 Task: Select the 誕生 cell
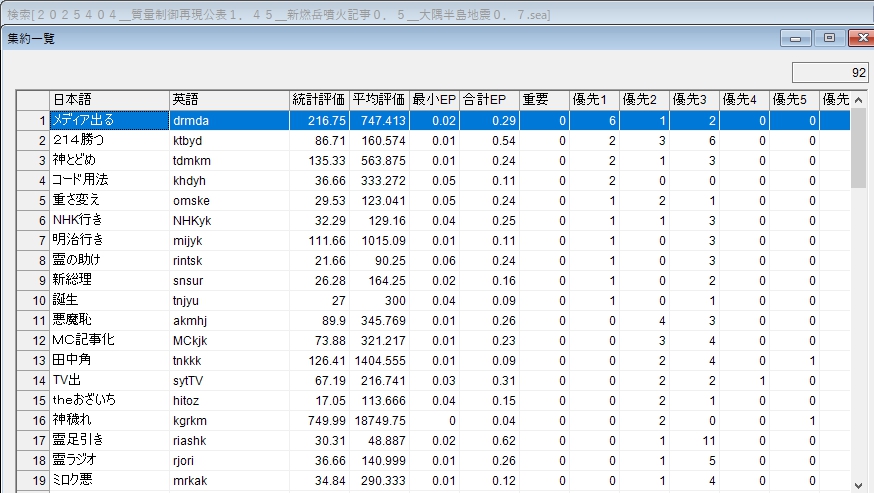pos(109,301)
